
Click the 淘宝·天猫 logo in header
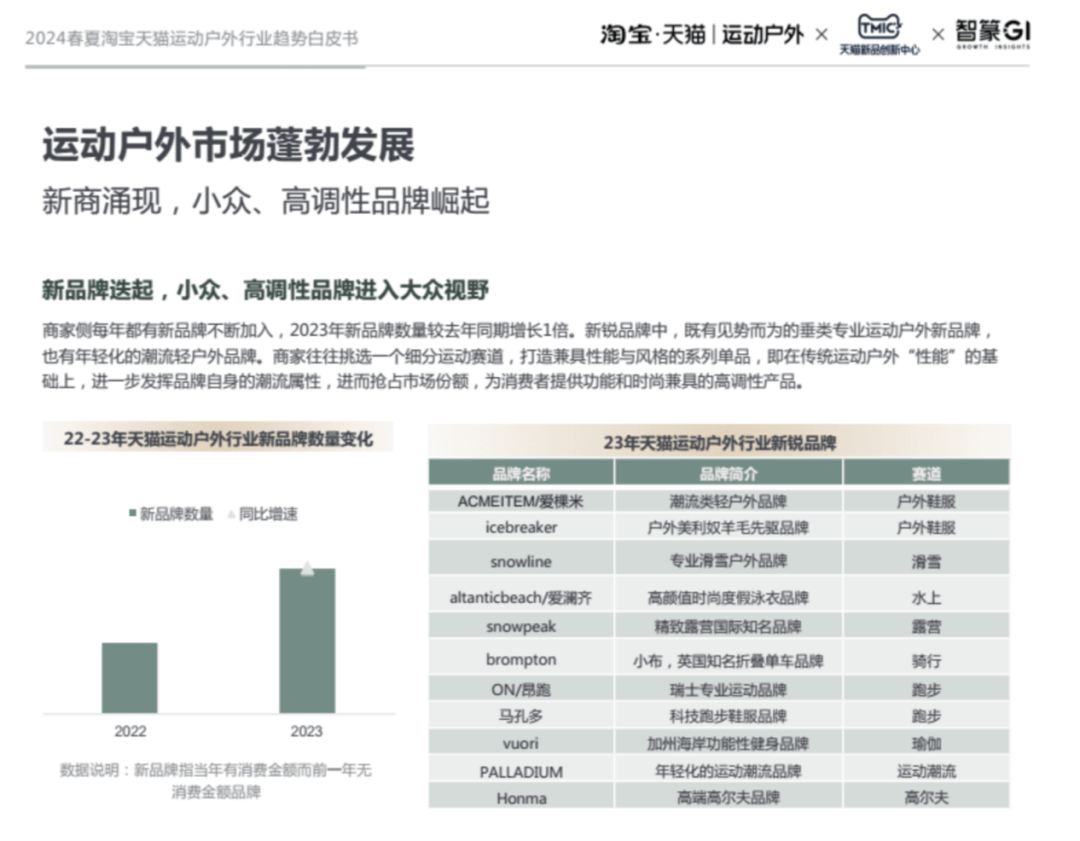point(653,34)
